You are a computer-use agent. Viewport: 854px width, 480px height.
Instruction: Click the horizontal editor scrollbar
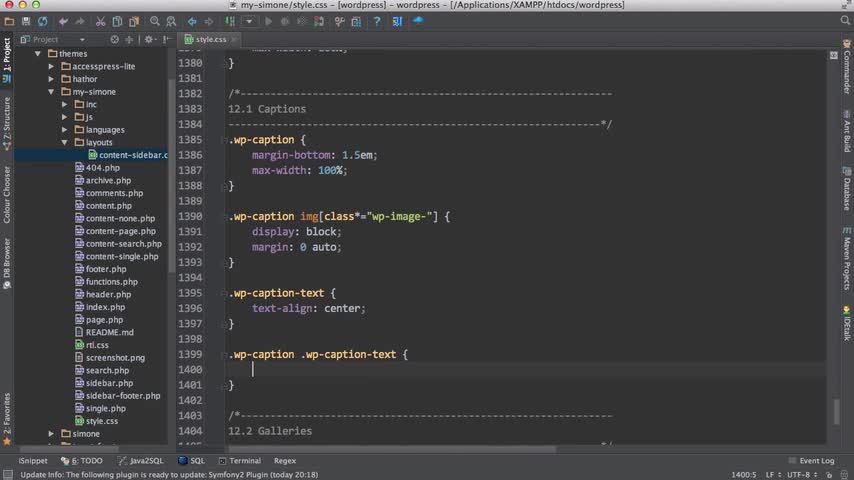(x=392, y=449)
